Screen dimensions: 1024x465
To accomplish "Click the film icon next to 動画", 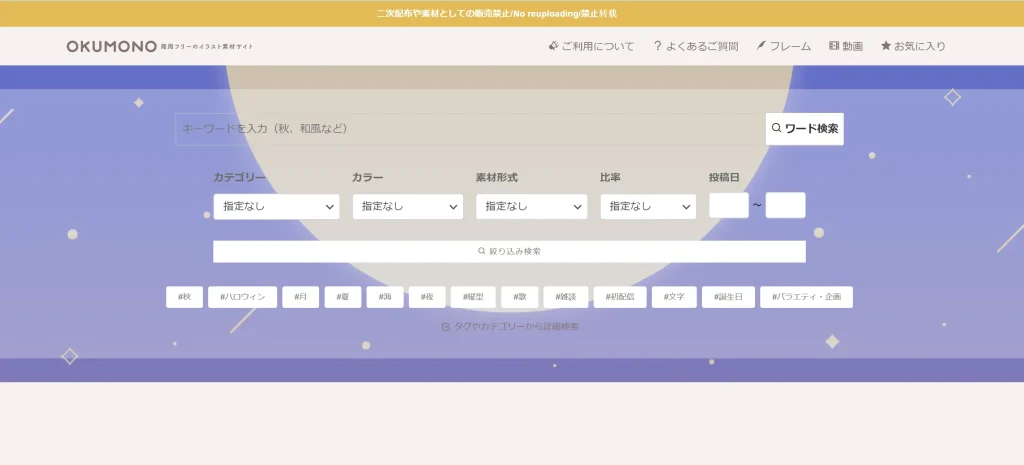I will (x=834, y=46).
